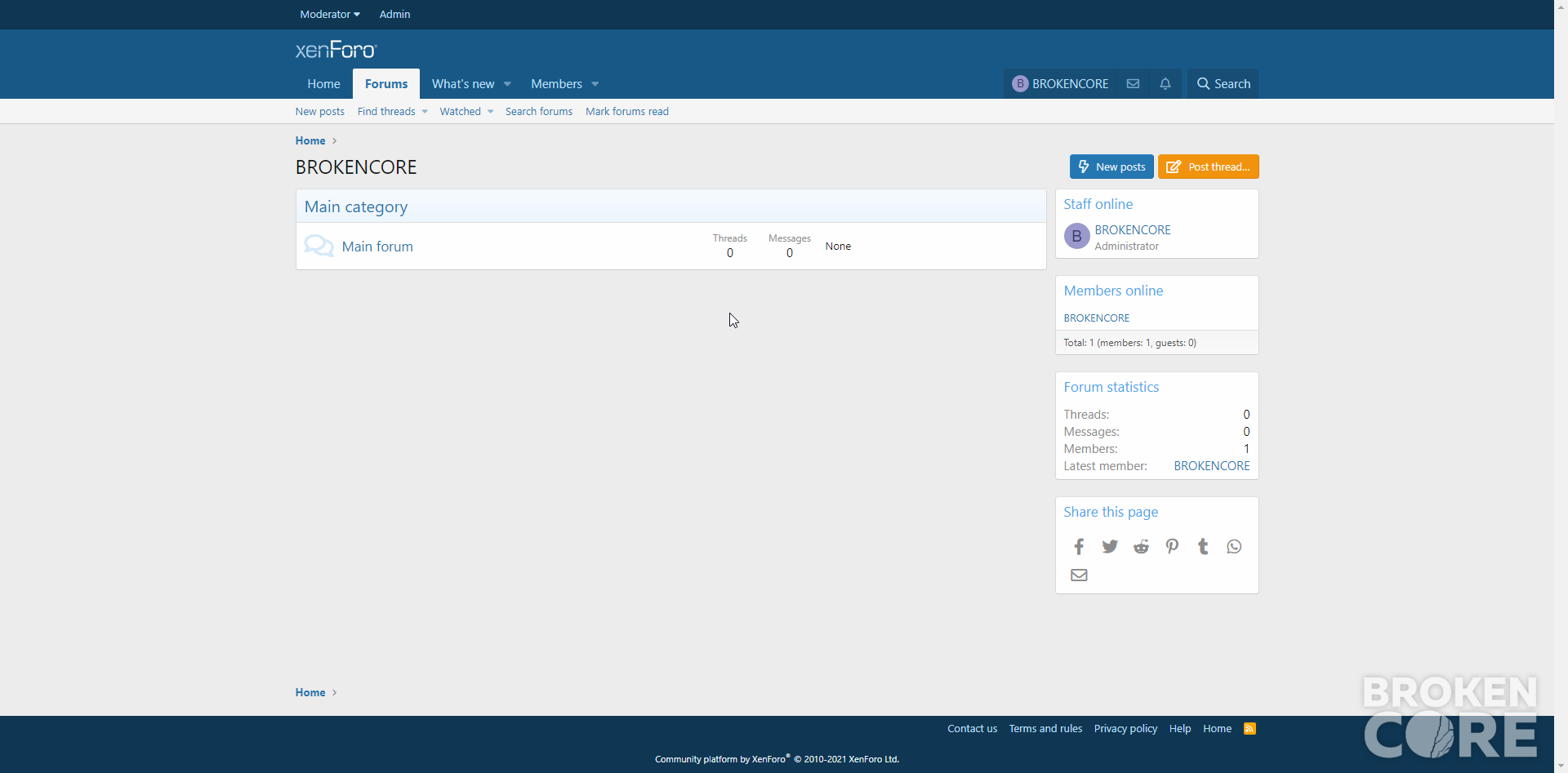Expand the What's new arrow menu
This screenshot has width=1568, height=773.
[x=507, y=84]
